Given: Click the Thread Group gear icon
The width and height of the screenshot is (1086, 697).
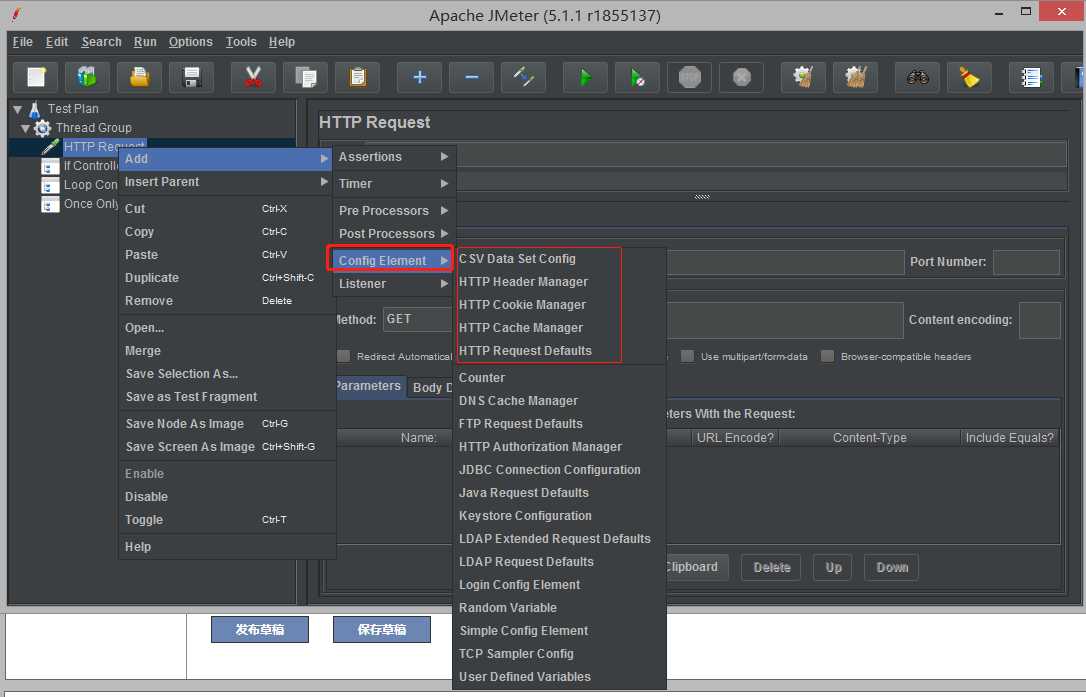Looking at the screenshot, I should (x=43, y=128).
